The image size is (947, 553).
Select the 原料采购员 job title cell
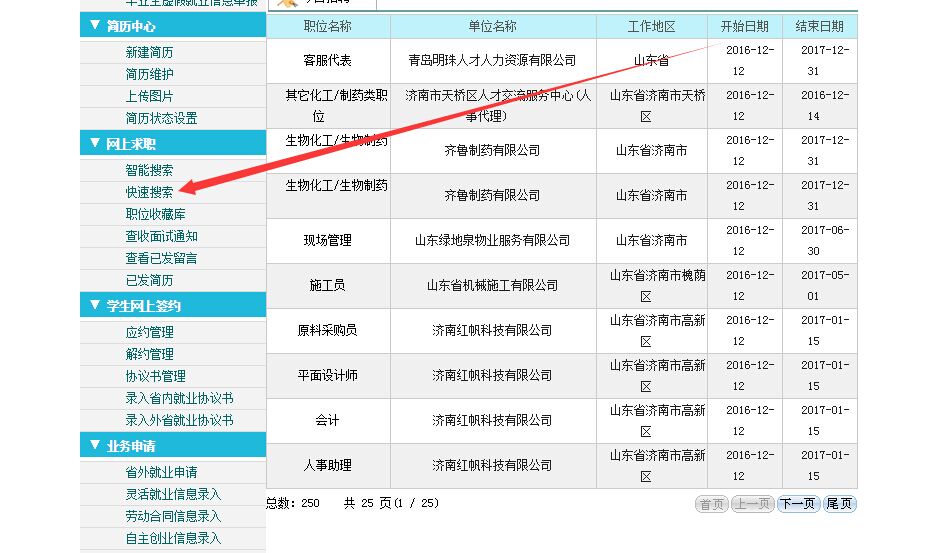click(x=328, y=330)
